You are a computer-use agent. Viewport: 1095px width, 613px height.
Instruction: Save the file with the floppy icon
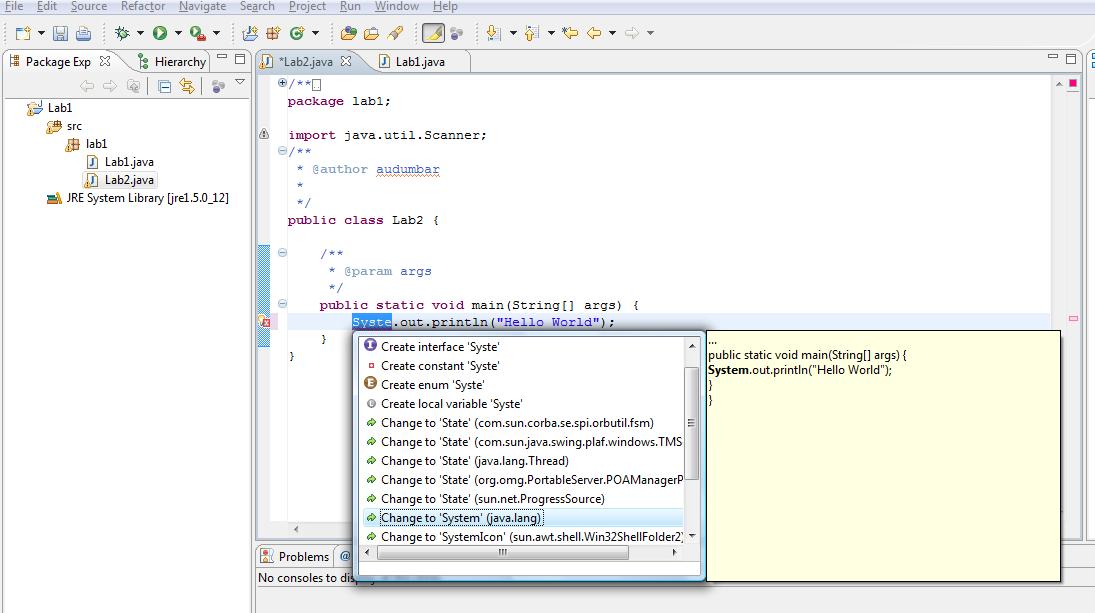61,33
